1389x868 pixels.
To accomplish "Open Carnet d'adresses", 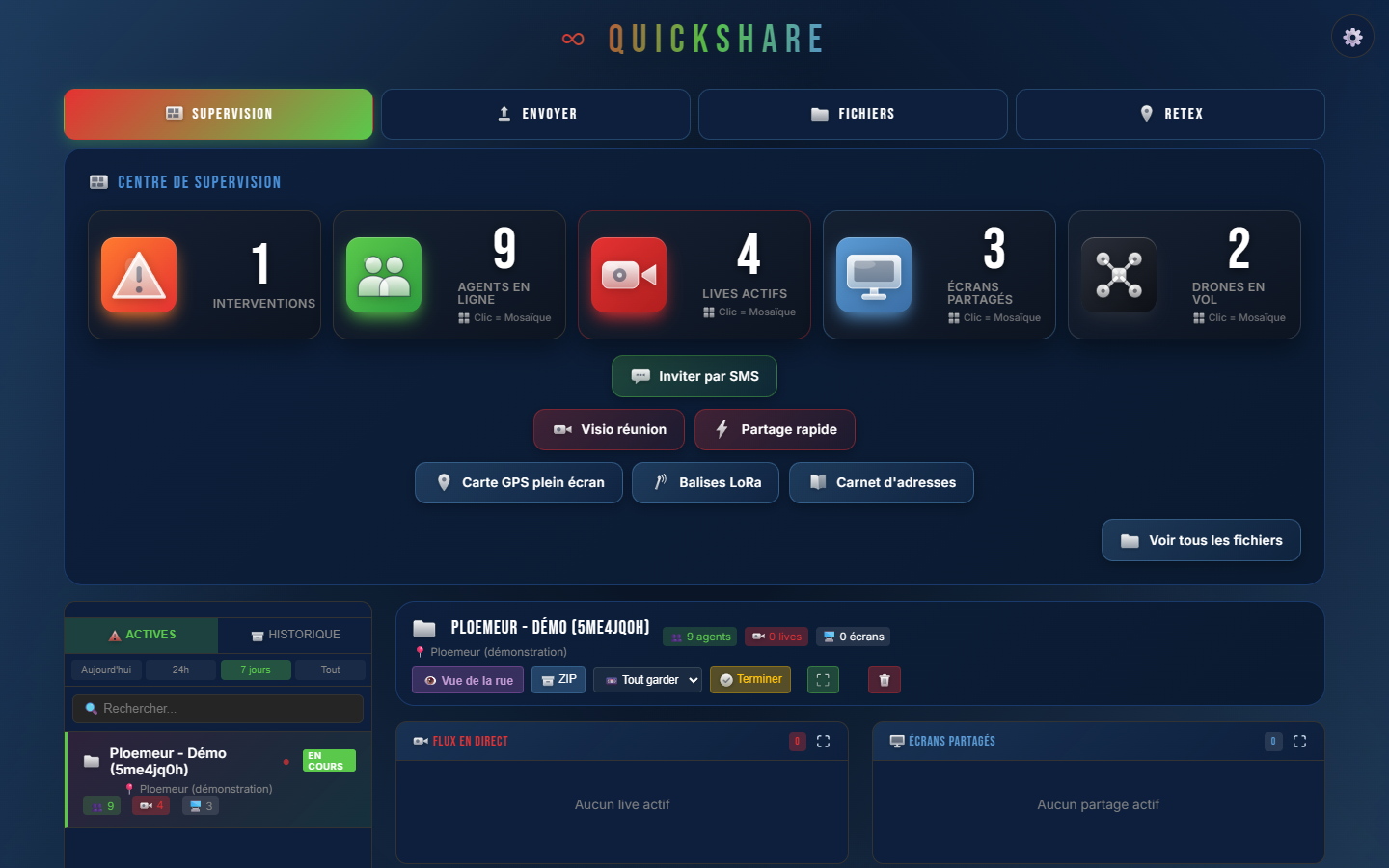I will [882, 482].
